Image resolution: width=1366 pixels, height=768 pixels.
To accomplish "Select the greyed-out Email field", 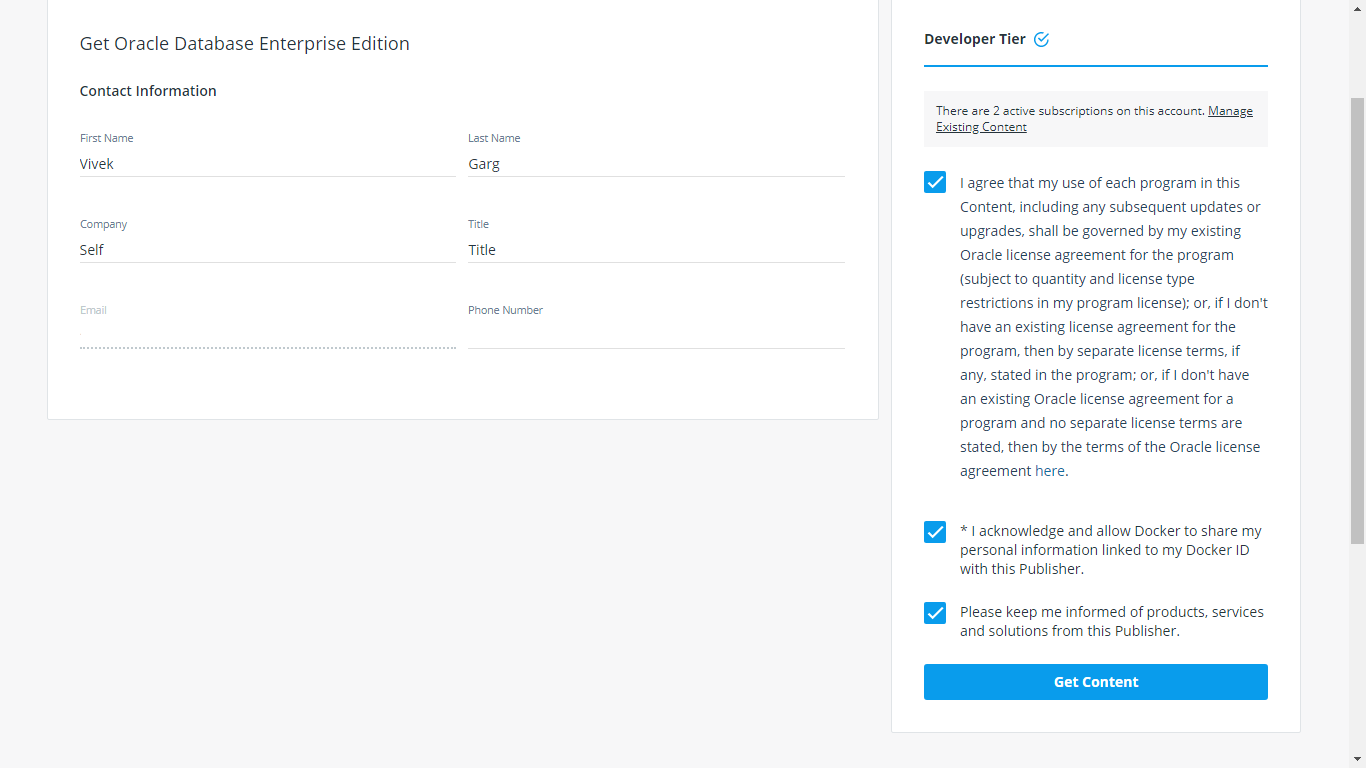I will pyautogui.click(x=267, y=335).
